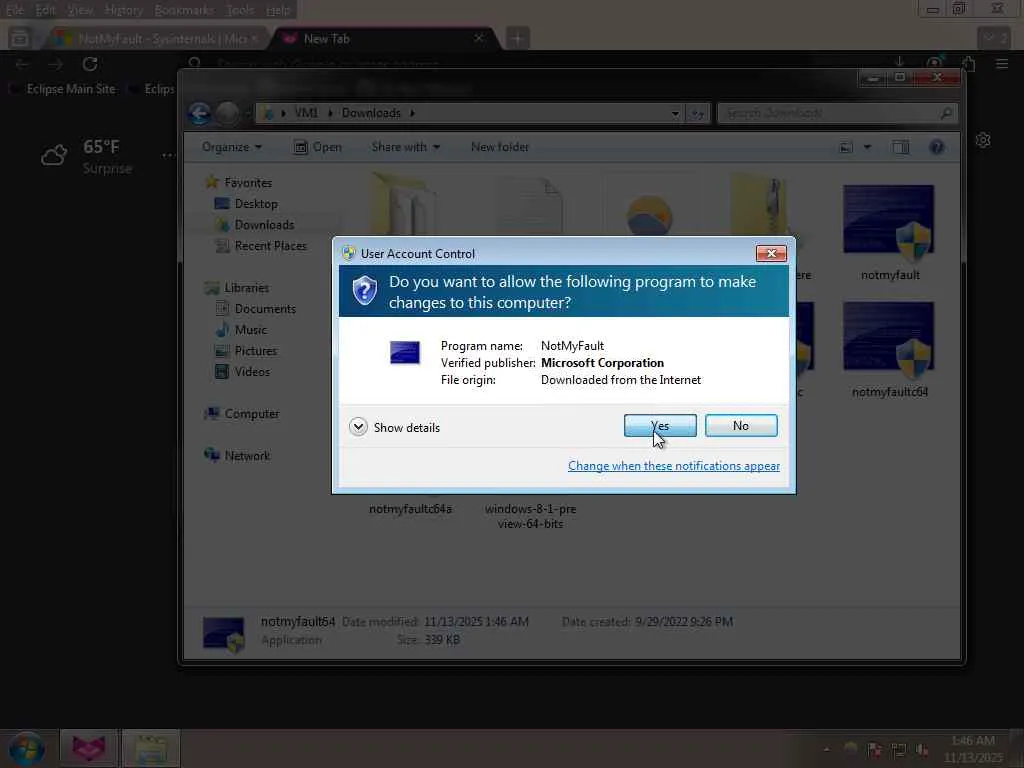Open browser Help menu
This screenshot has height=768, width=1024.
click(x=278, y=10)
